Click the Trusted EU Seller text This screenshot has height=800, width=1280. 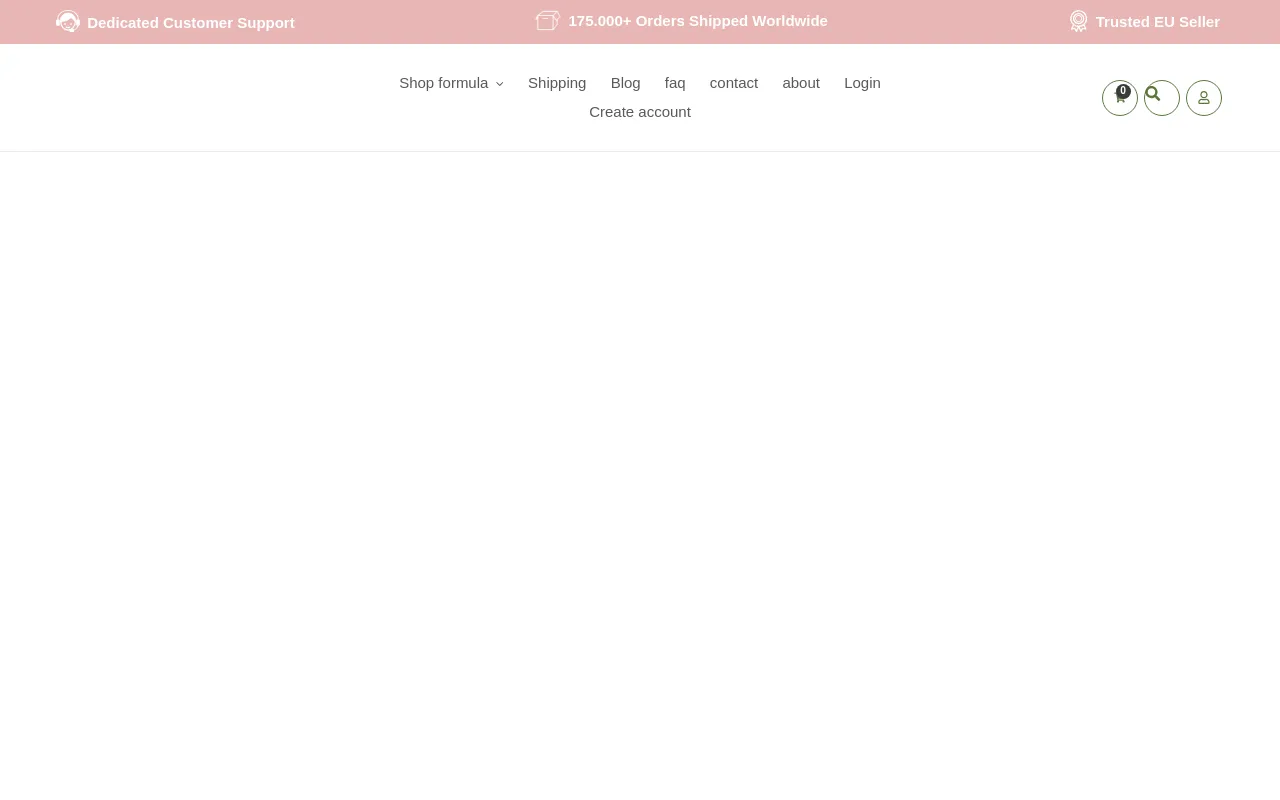1157,22
